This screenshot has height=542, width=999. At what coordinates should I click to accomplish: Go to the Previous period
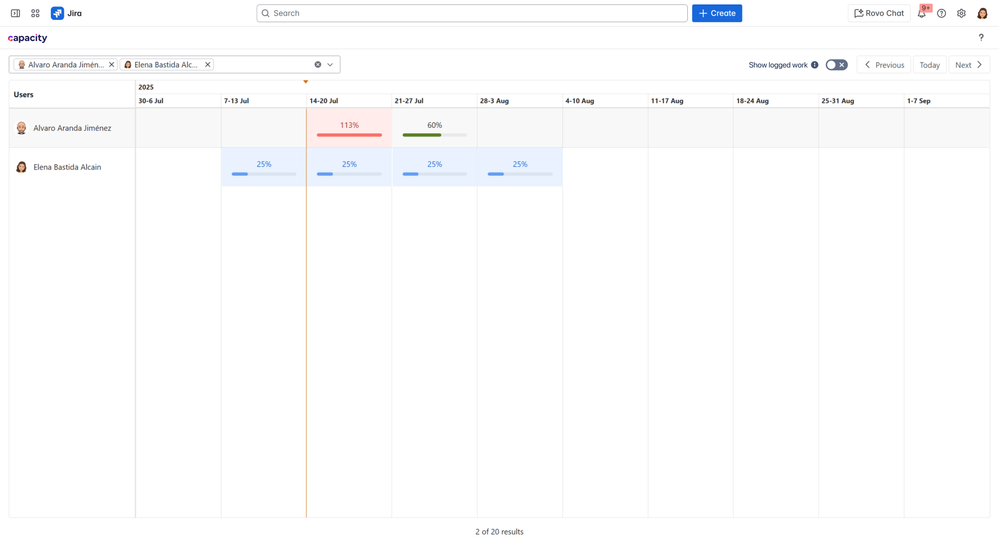(x=884, y=65)
